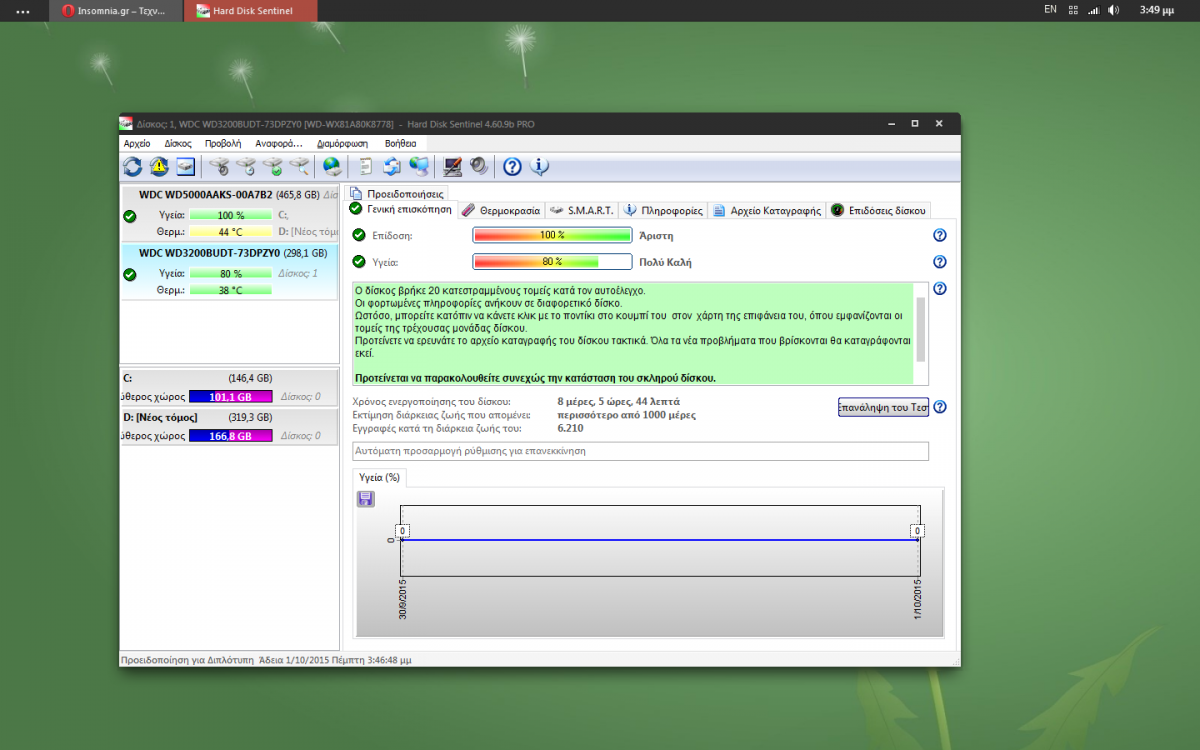Click the Αυτόματη προσαρμογή ρύθμισης input field
Viewport: 1200px width, 750px height.
pyautogui.click(x=641, y=451)
